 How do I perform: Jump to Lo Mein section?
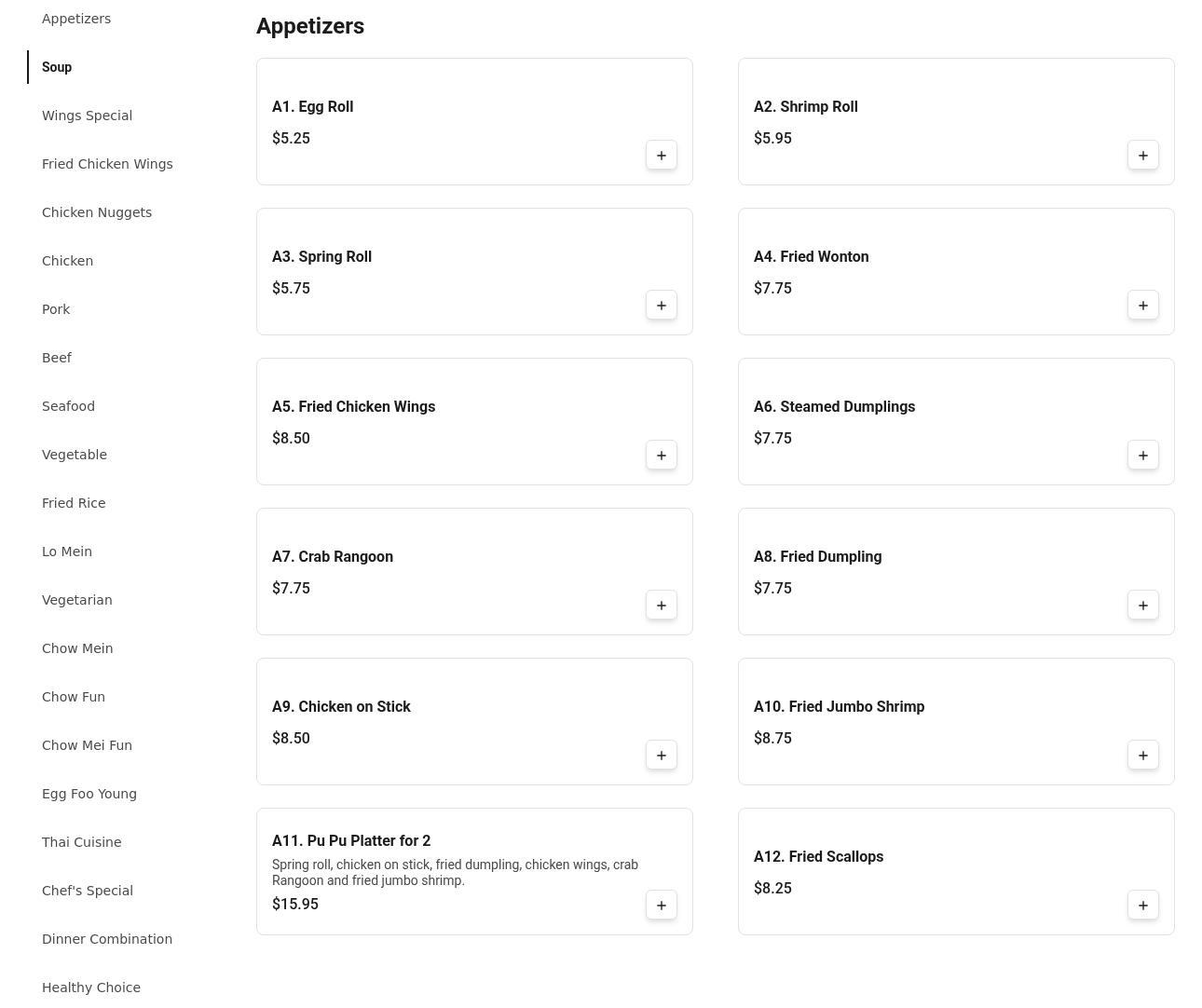point(67,552)
